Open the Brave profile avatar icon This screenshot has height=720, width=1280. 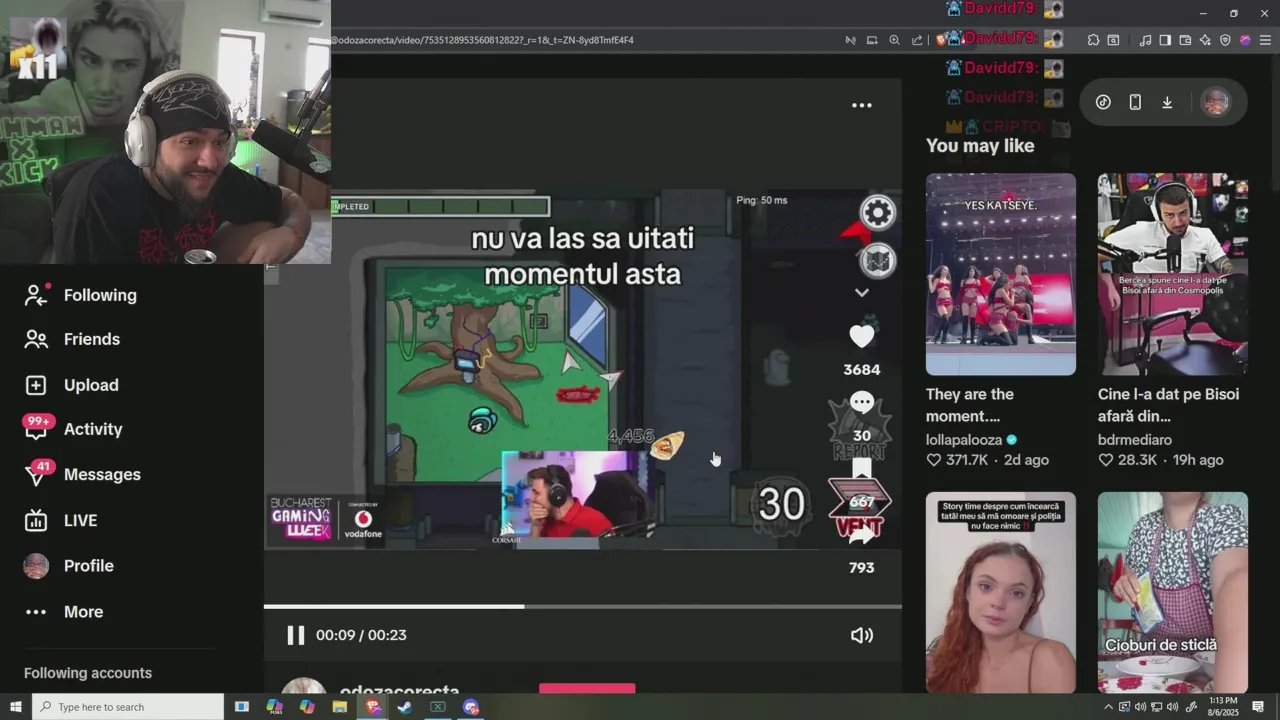[1245, 40]
